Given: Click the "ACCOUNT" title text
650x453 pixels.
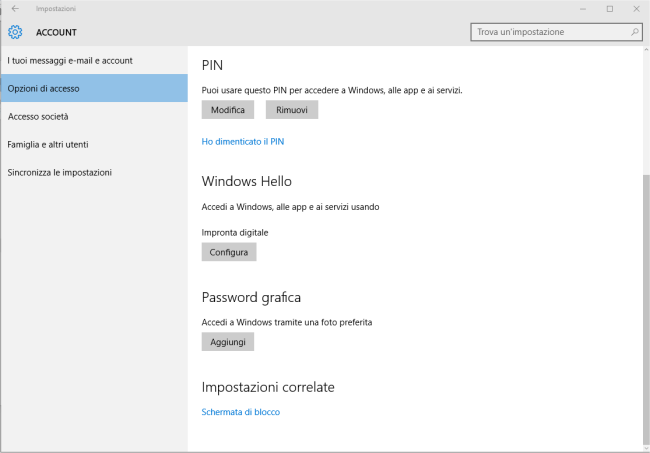Looking at the screenshot, I should tap(56, 32).
